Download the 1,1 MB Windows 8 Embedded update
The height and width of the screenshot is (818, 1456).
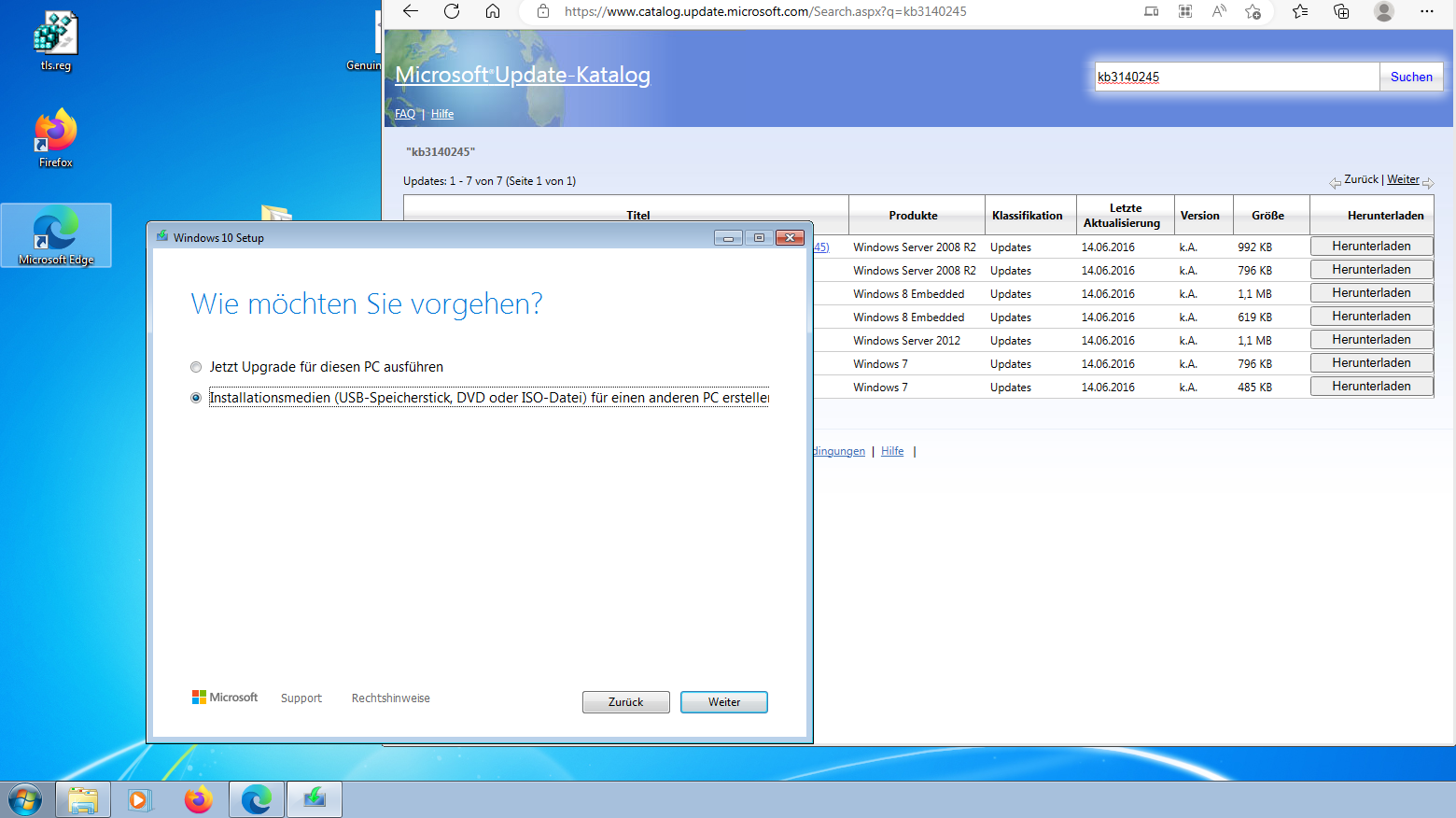point(1371,293)
